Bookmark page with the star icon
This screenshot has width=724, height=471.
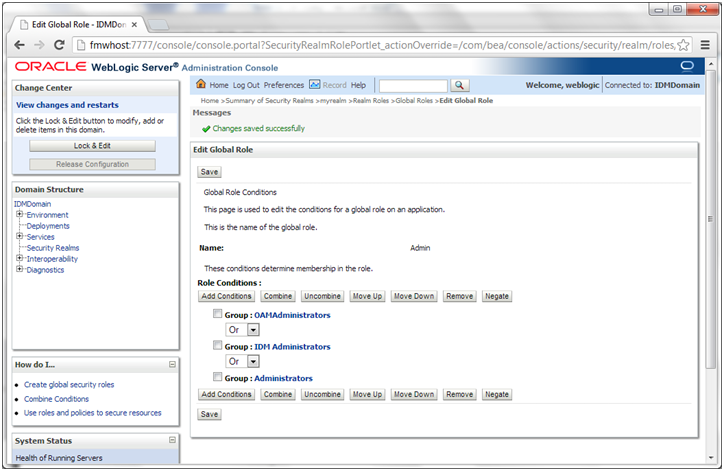683,45
